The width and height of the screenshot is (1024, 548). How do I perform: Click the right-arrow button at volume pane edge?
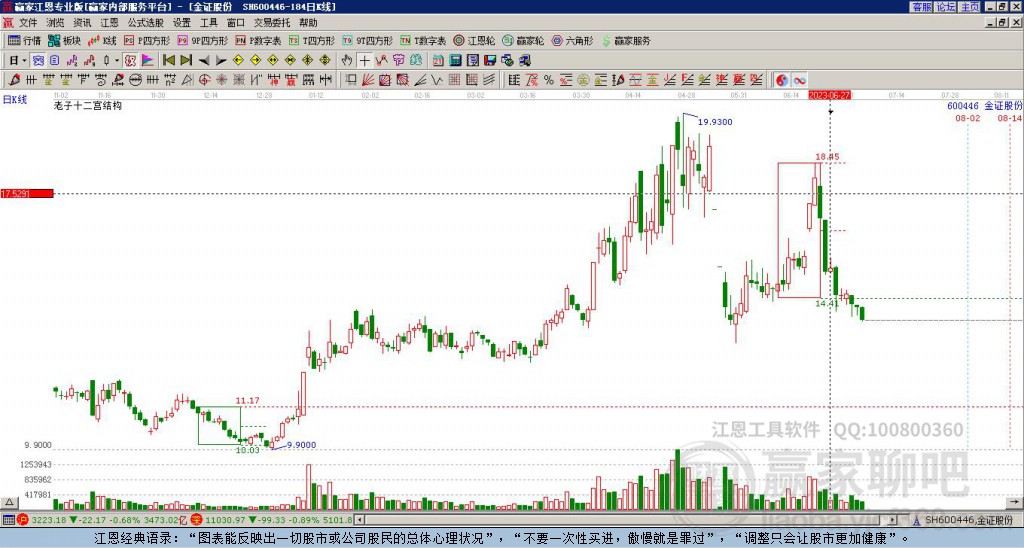pyautogui.click(x=1015, y=503)
